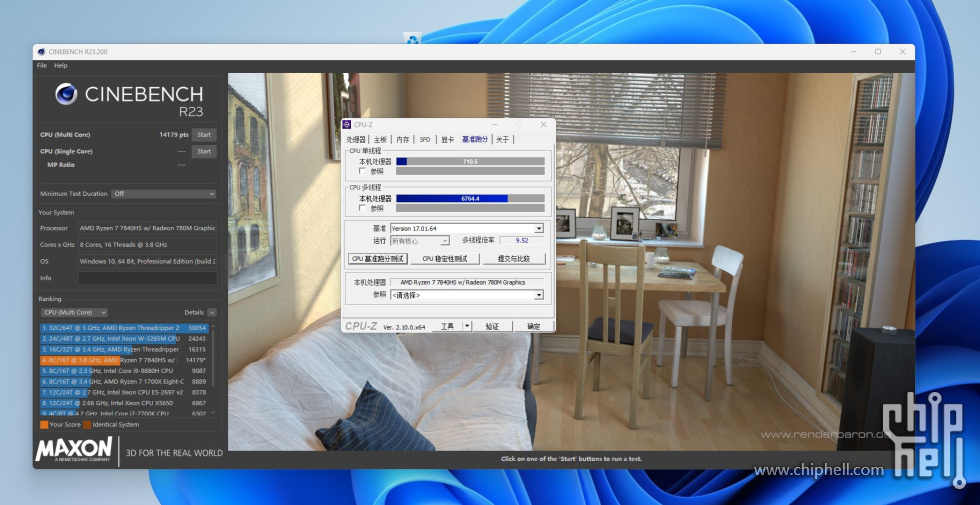Click the multi-thread bar showing 6764.4
This screenshot has width=980, height=505.
point(471,199)
